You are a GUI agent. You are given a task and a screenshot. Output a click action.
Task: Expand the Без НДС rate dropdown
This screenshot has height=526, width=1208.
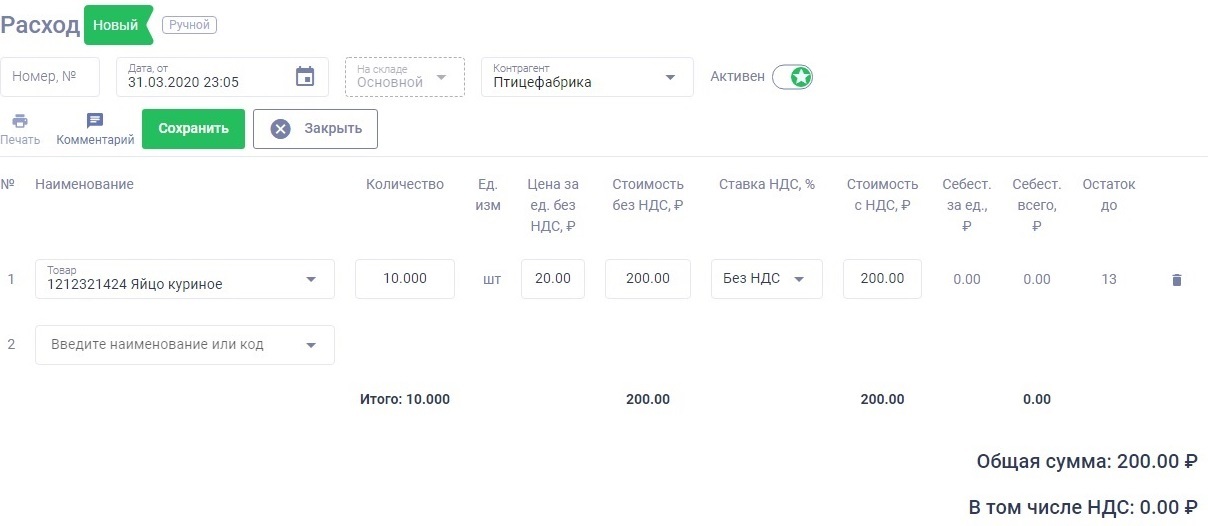click(x=799, y=280)
